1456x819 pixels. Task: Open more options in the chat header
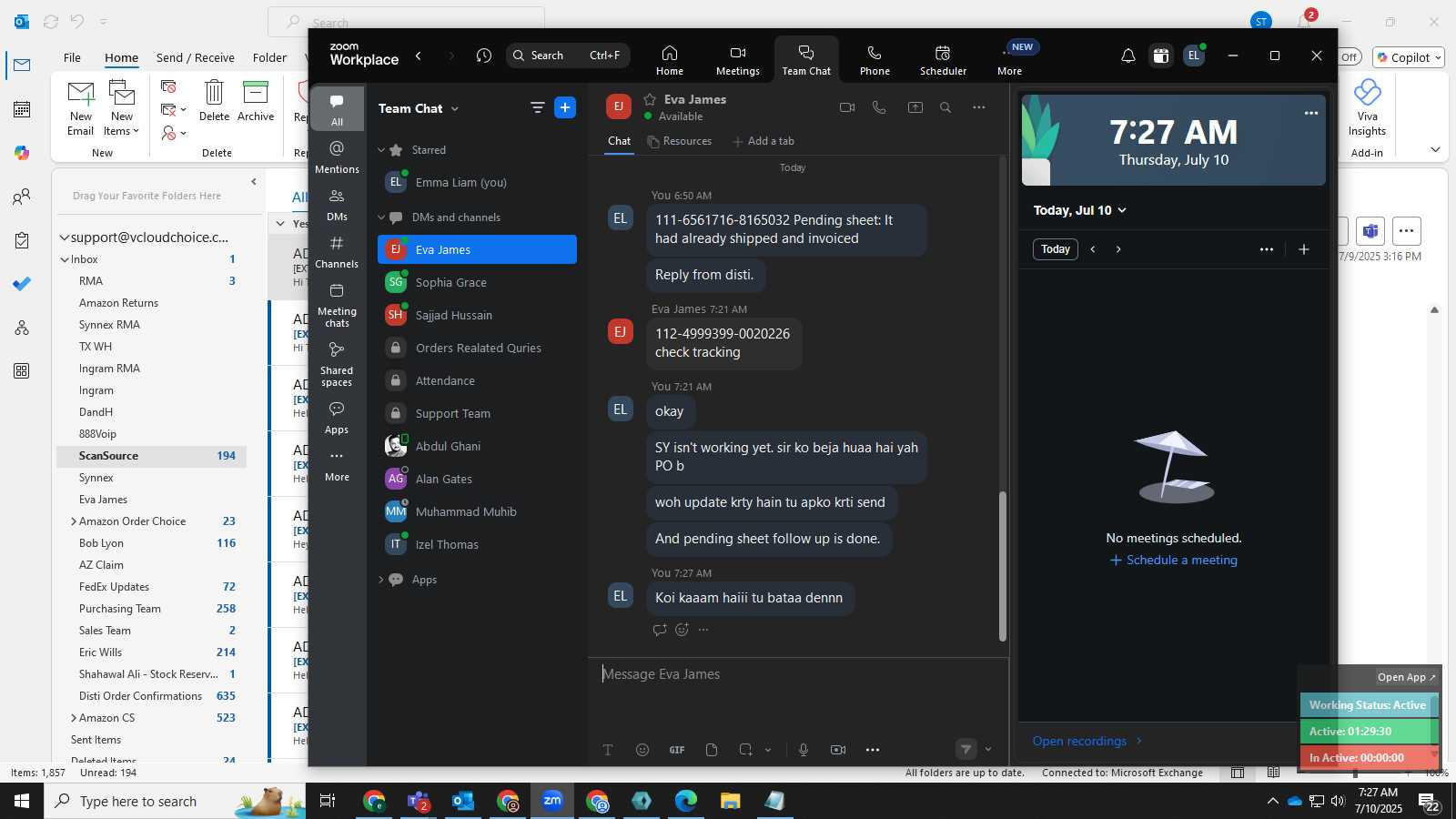(979, 107)
